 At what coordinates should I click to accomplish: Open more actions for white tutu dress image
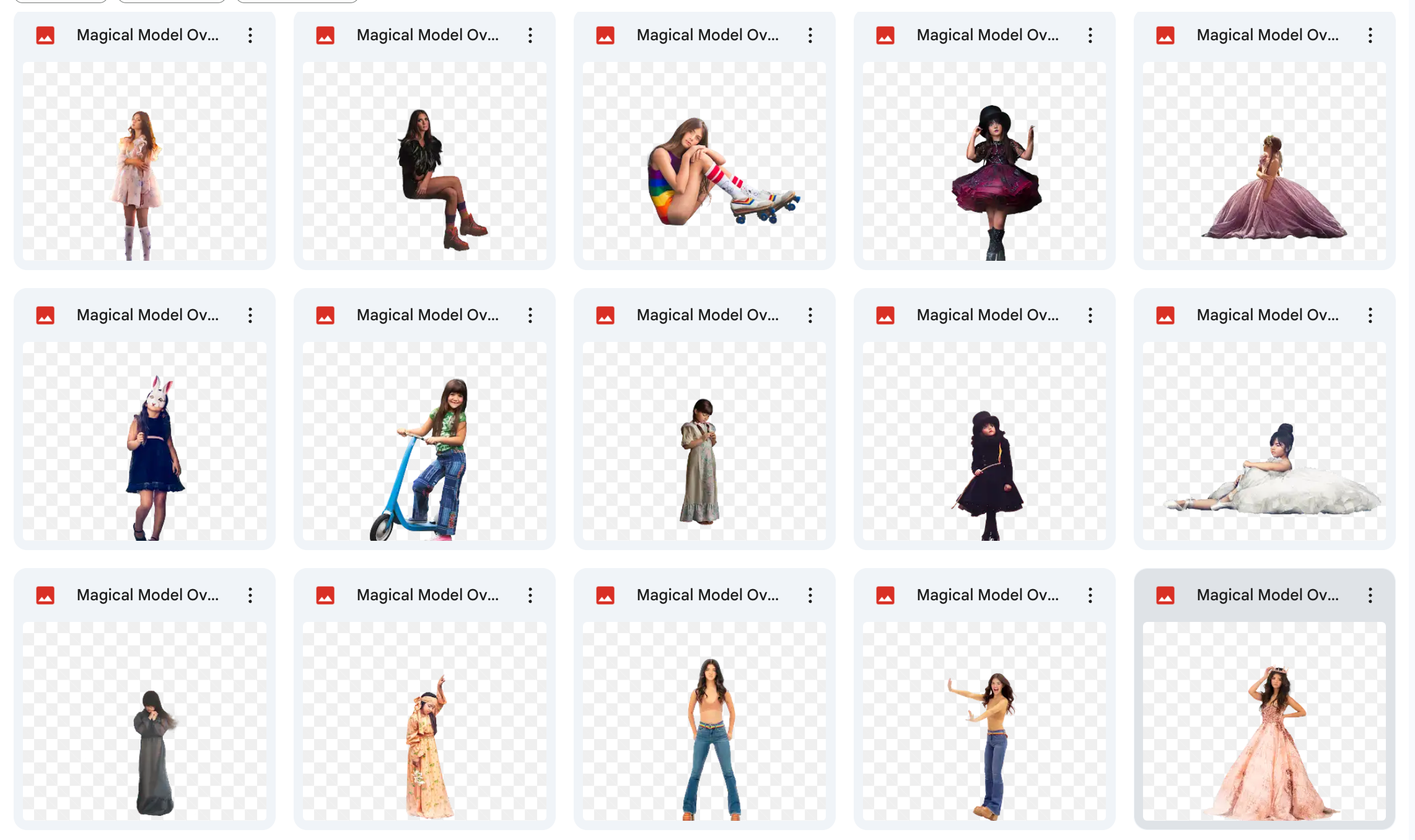1370,315
